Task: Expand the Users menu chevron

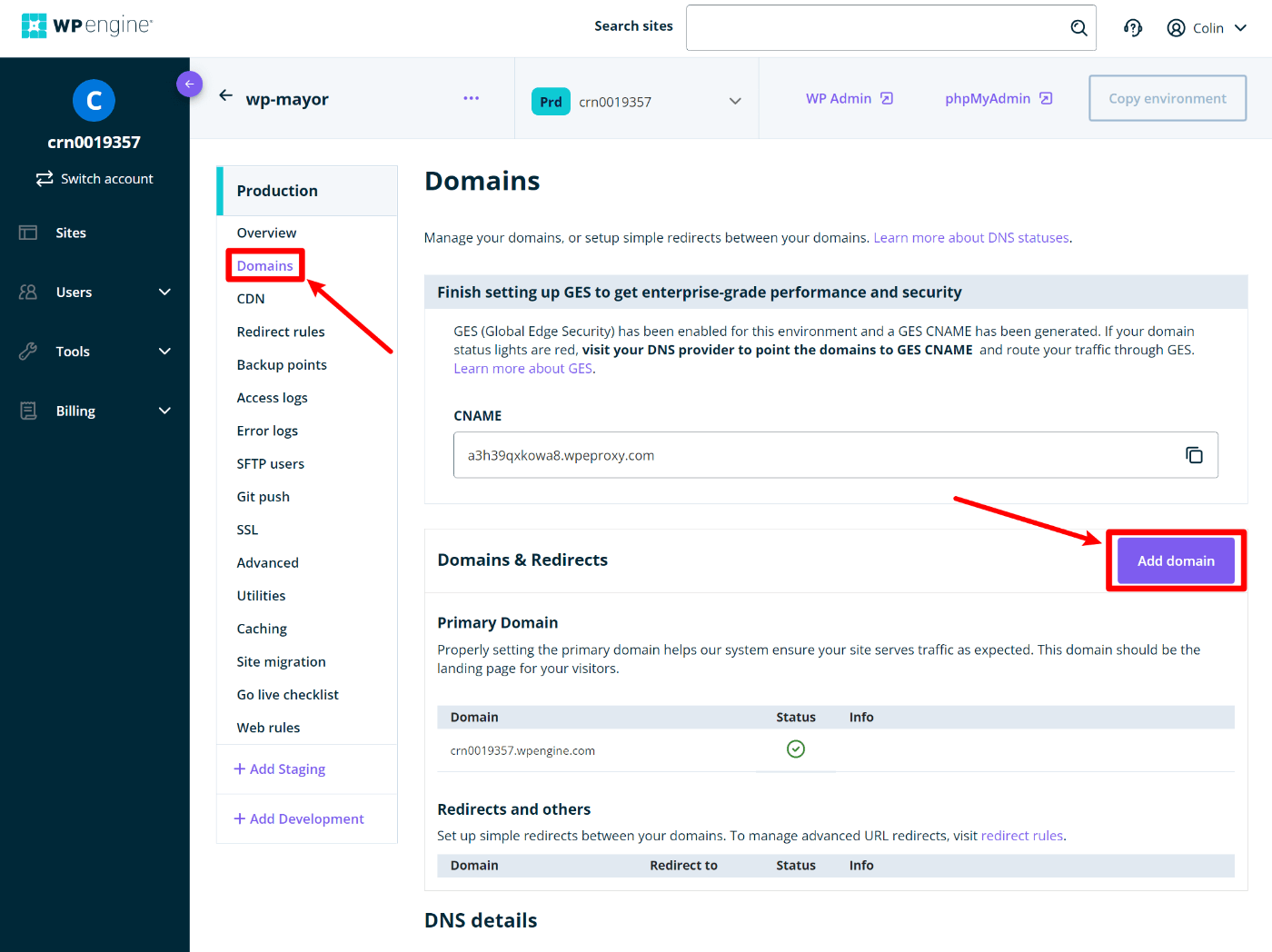Action: coord(164,292)
